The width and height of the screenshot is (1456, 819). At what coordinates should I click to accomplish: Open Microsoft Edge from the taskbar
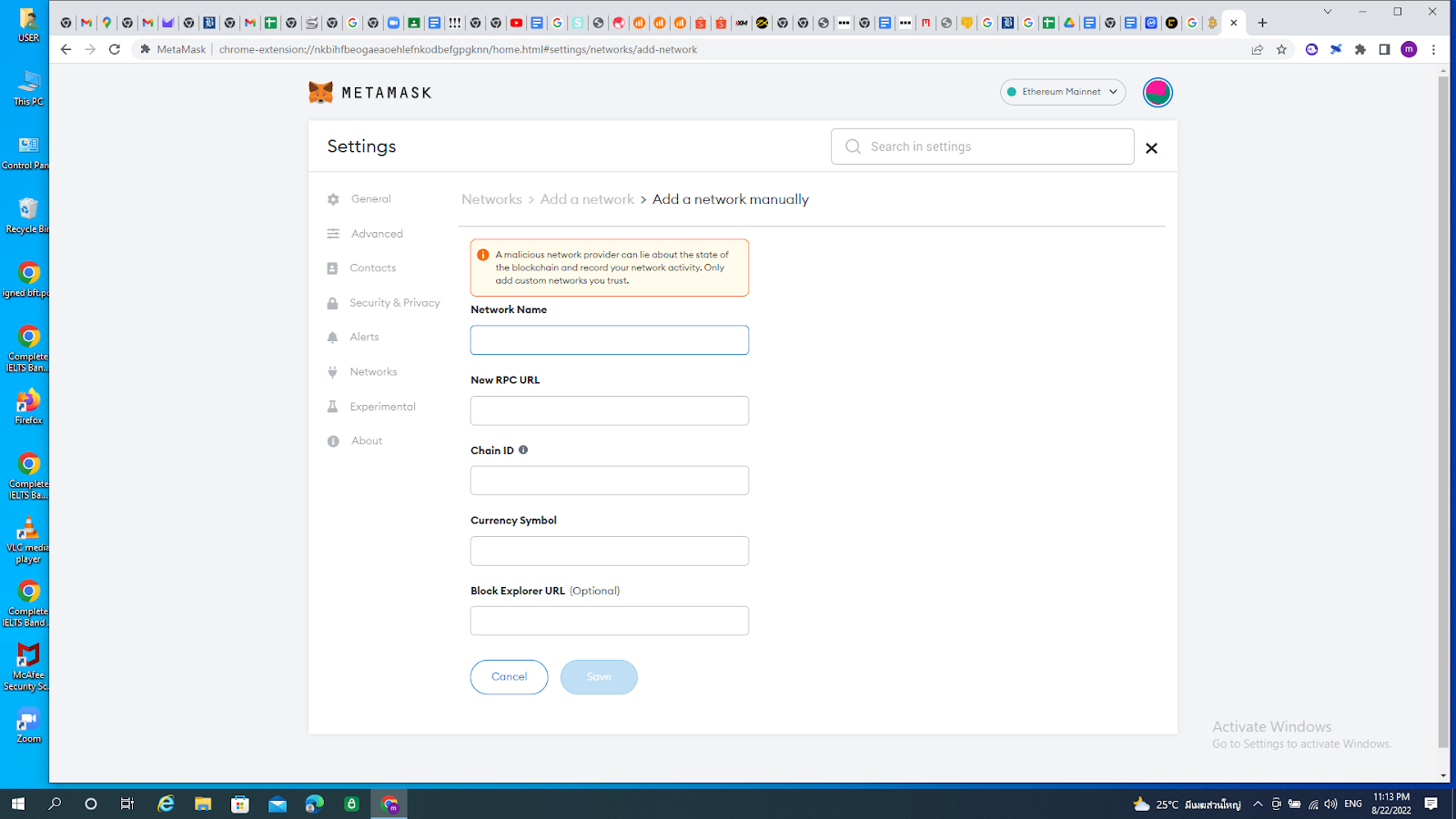click(315, 804)
